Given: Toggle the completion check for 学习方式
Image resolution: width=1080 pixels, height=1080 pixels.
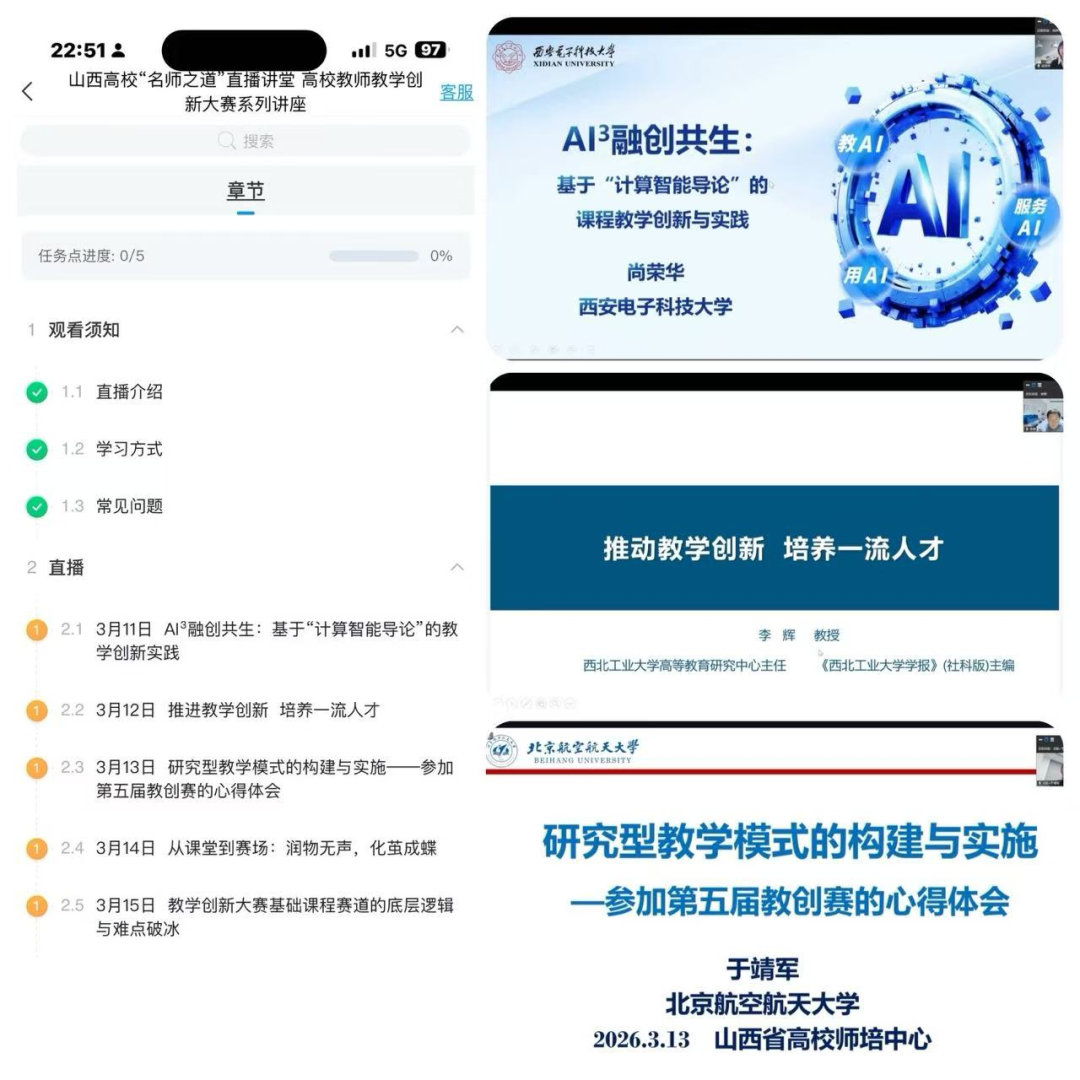Looking at the screenshot, I should pyautogui.click(x=38, y=450).
